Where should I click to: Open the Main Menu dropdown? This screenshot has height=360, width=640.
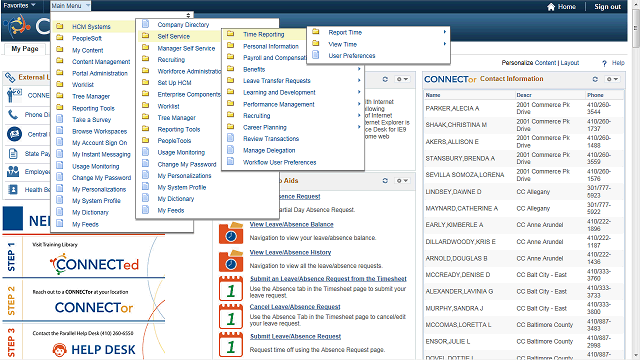pos(70,6)
